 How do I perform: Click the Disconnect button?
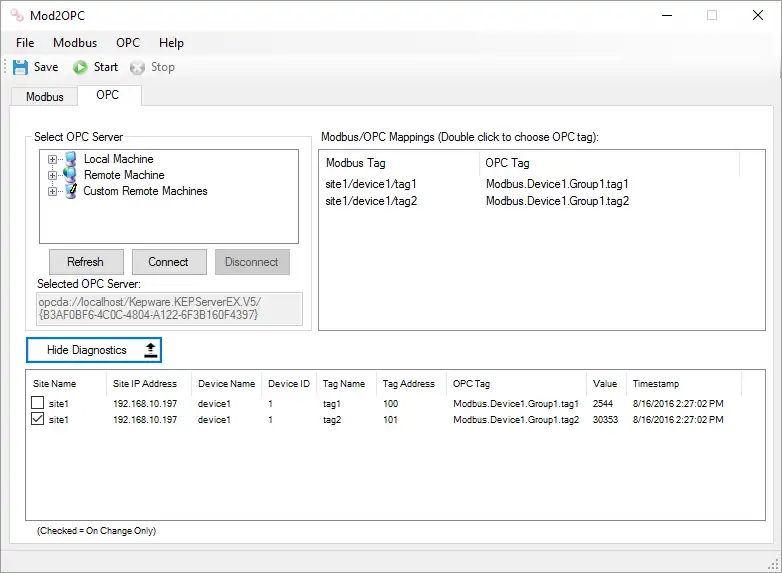click(252, 262)
